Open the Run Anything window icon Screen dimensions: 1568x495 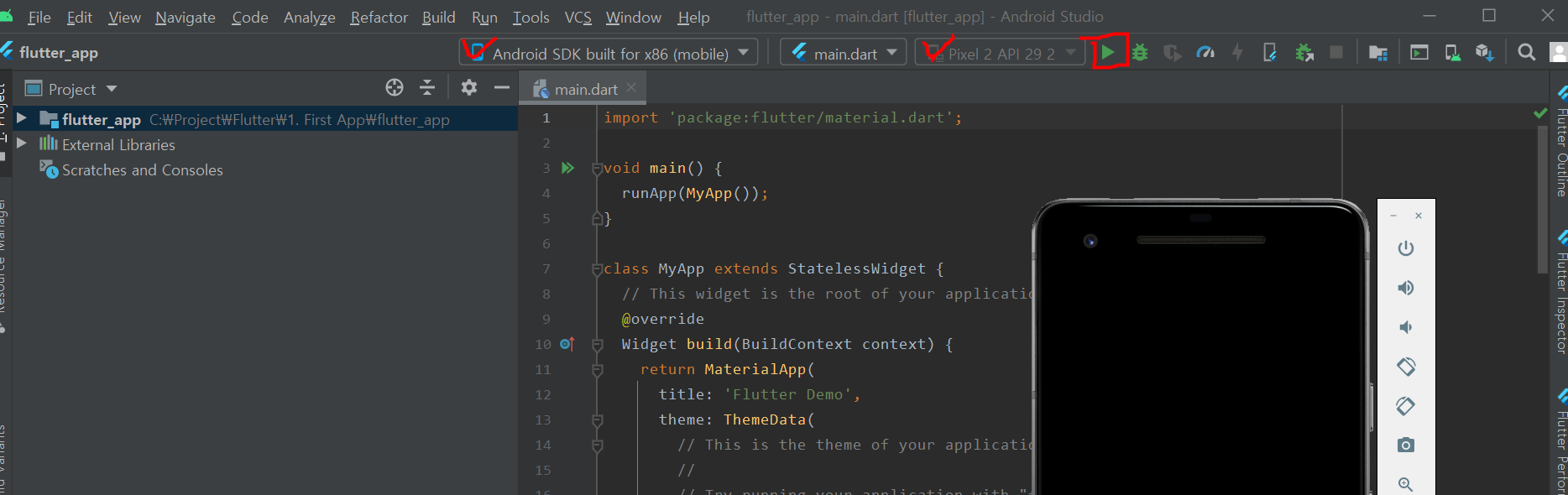(x=1419, y=53)
